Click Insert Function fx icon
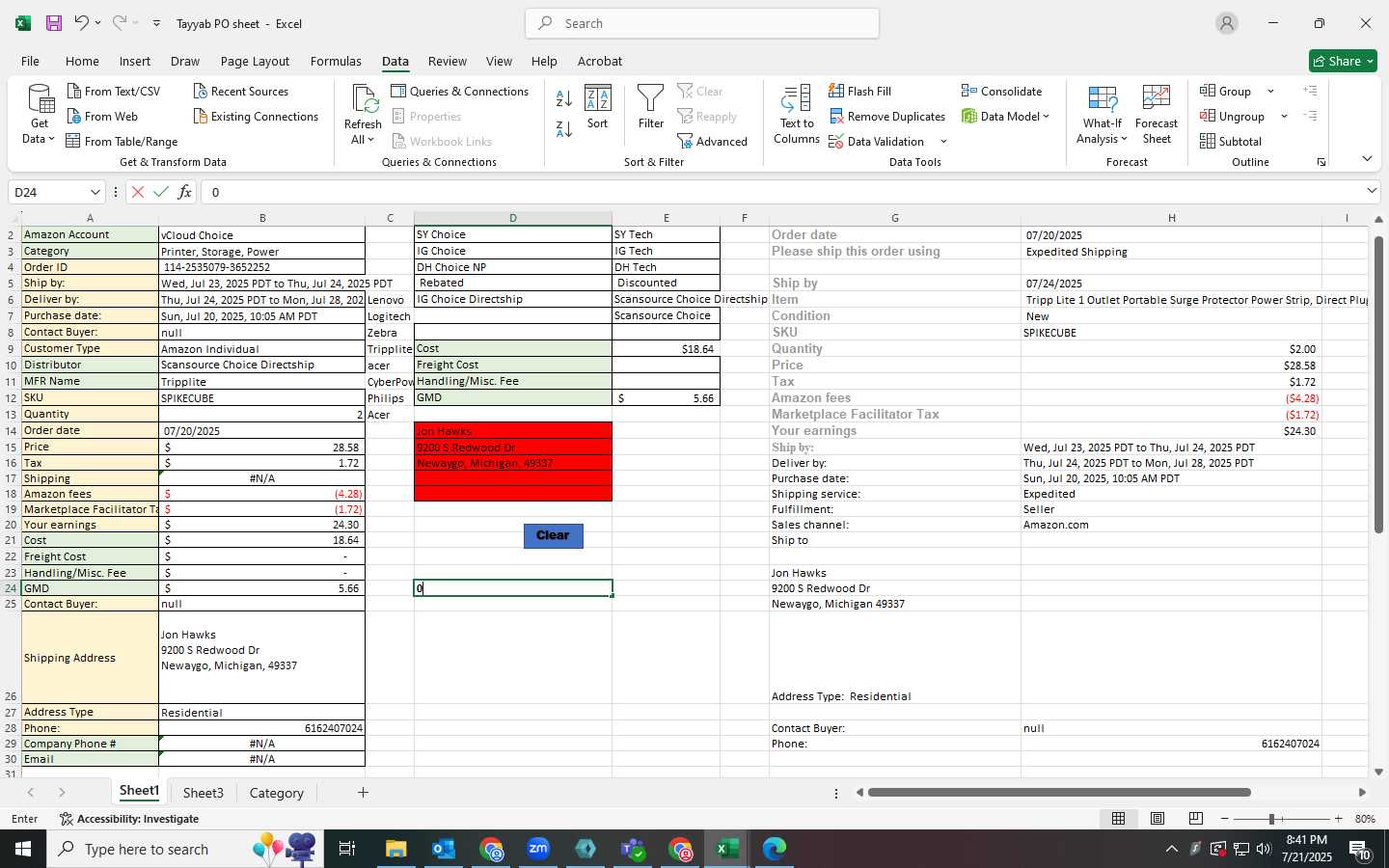 point(184,192)
